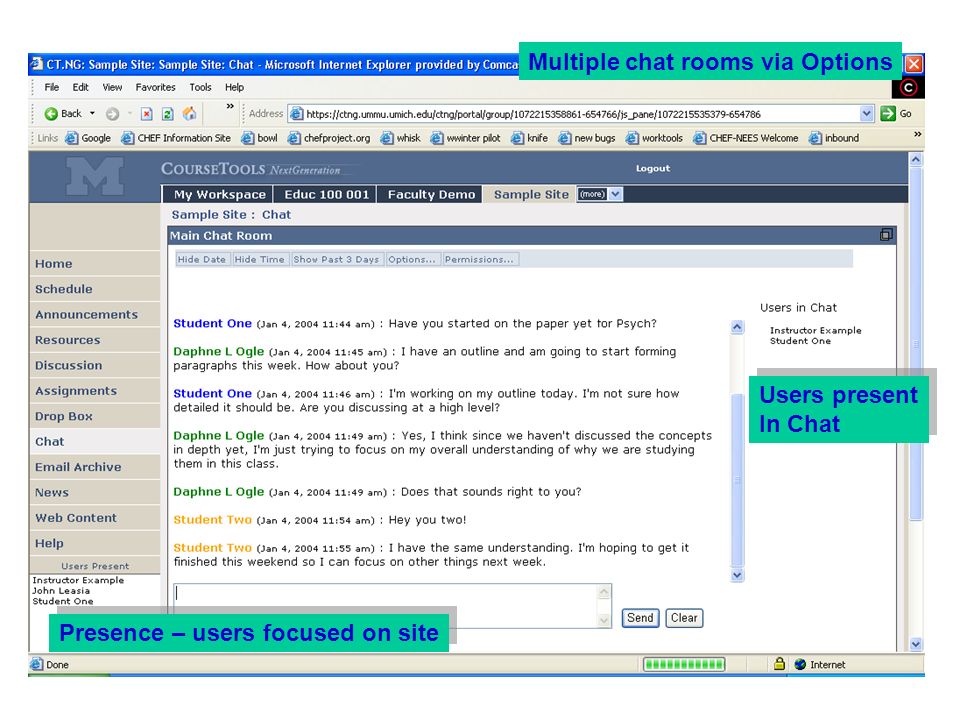This screenshot has width=960, height=720.
Task: Open the (more) sites dropdown
Action: point(599,194)
